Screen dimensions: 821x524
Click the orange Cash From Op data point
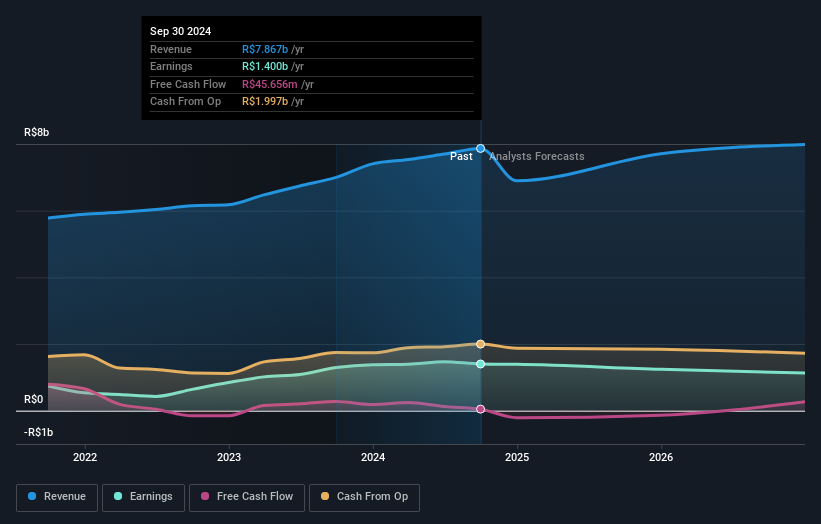point(480,344)
